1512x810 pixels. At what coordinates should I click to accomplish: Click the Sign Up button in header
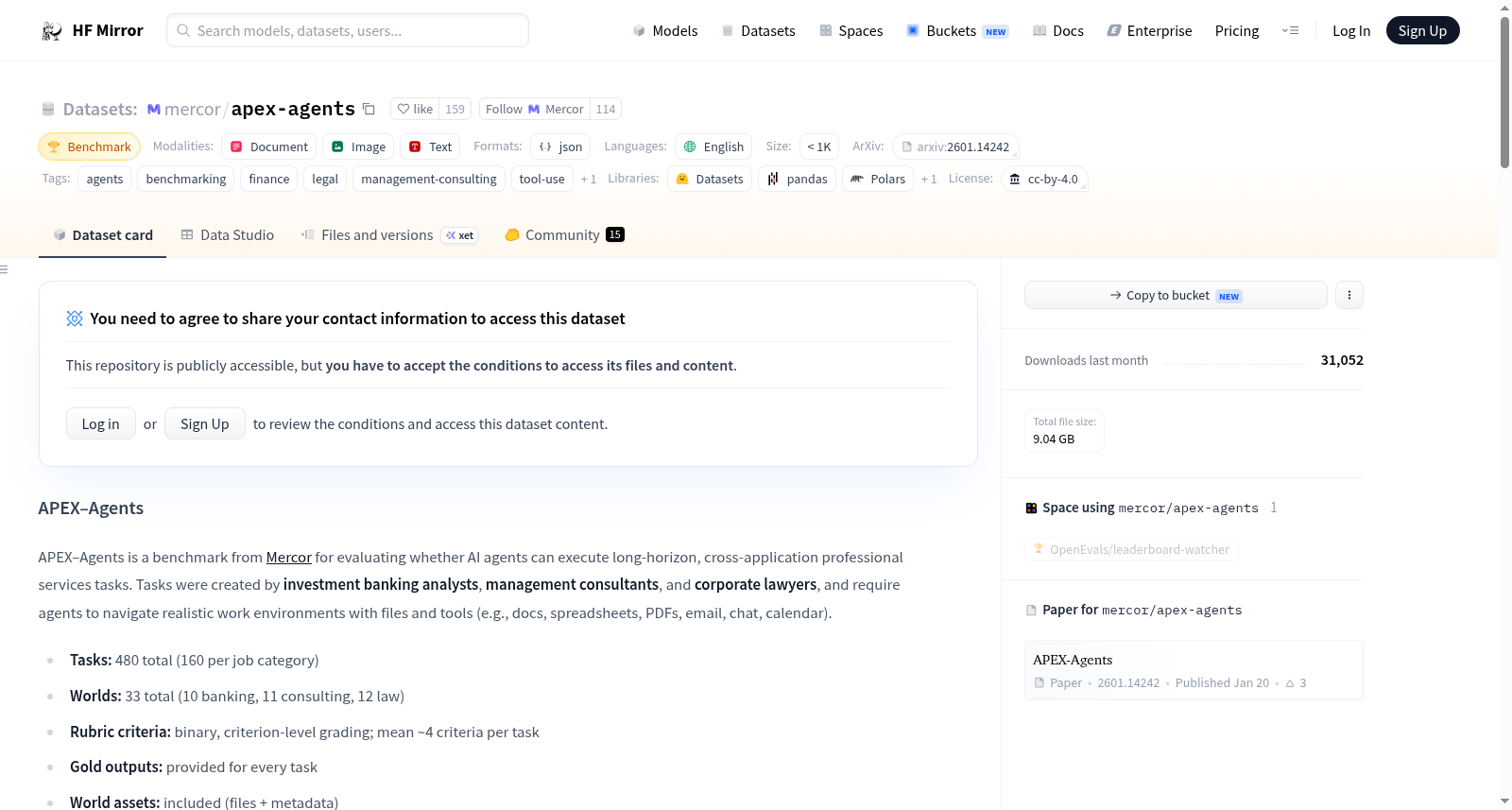(x=1422, y=31)
